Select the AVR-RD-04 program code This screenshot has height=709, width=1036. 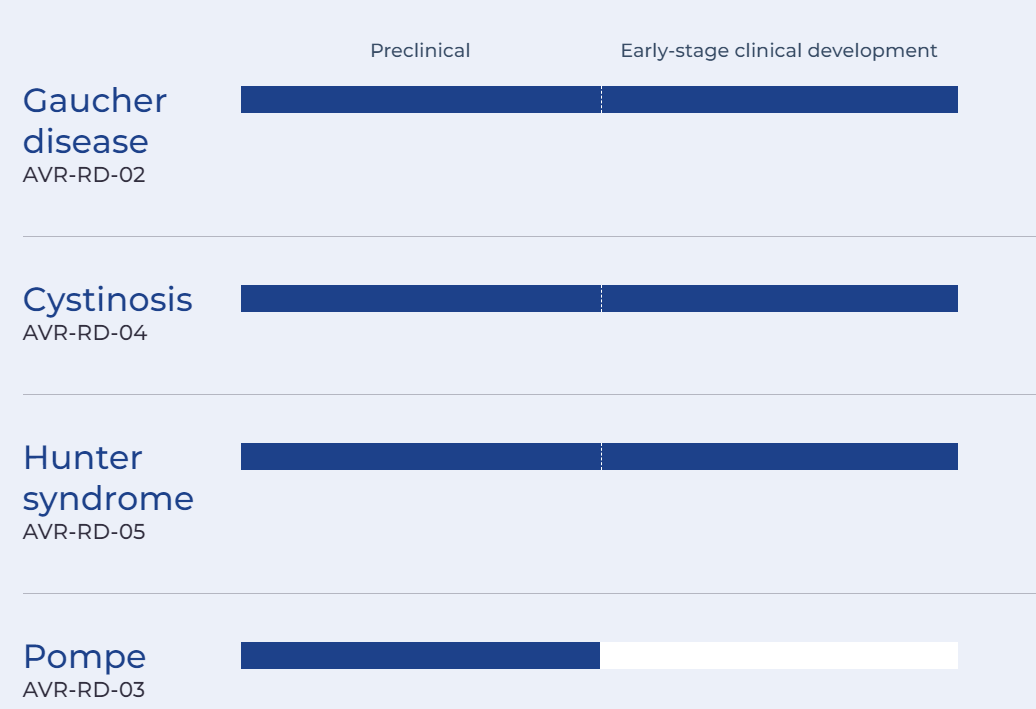pyautogui.click(x=85, y=333)
